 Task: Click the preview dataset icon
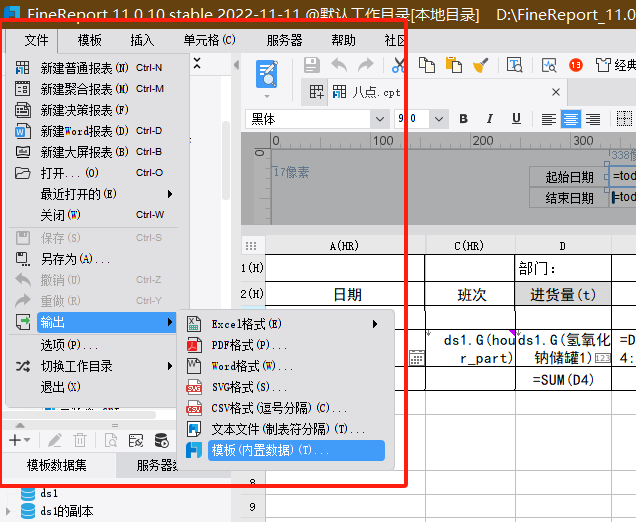tap(110, 440)
